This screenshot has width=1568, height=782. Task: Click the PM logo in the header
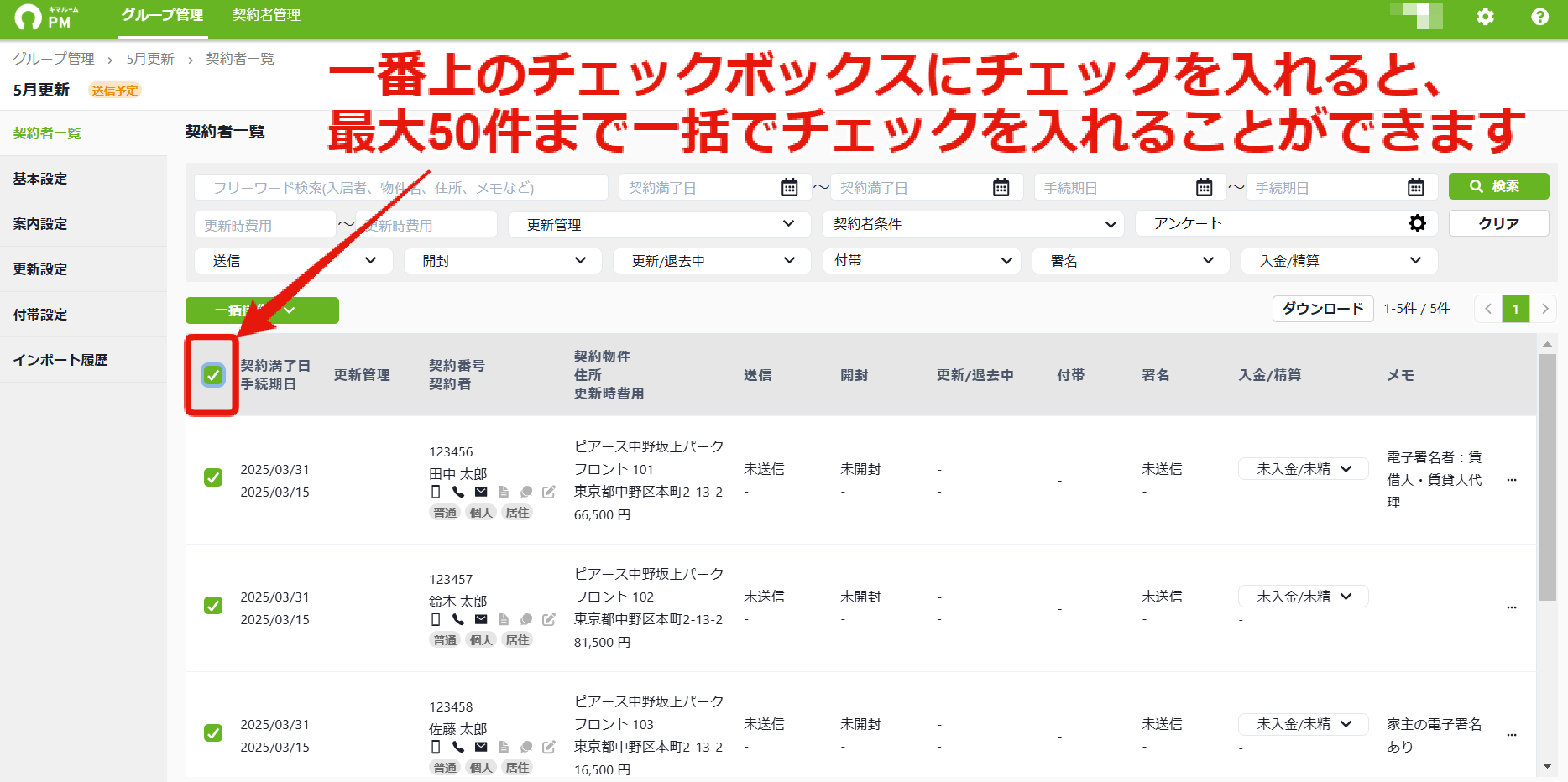(46, 17)
